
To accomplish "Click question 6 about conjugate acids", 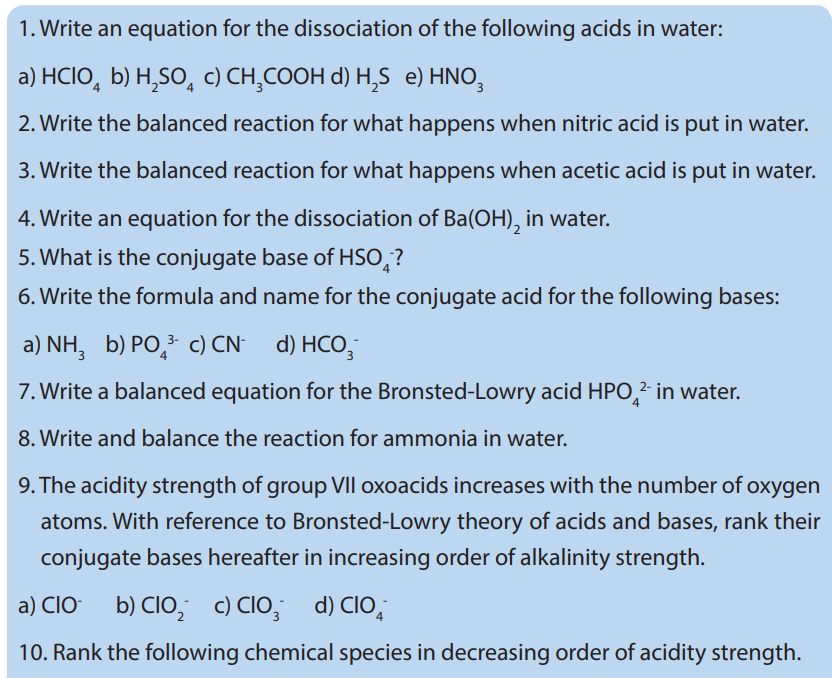I will point(398,297).
